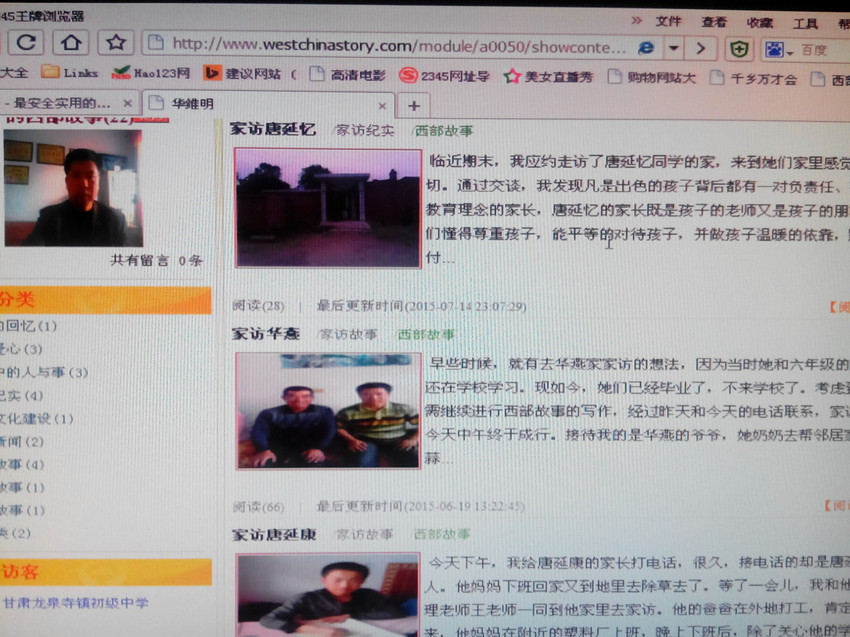Select the 的人与事(3) category

click(44, 372)
